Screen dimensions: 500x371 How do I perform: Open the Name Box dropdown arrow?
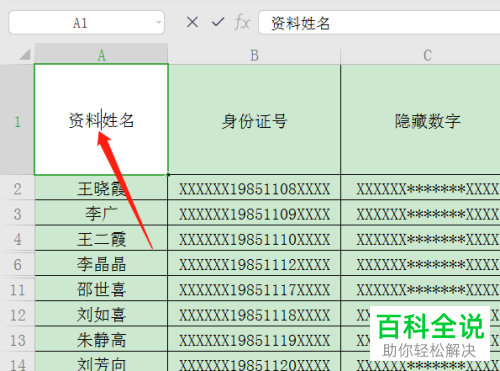coord(159,23)
